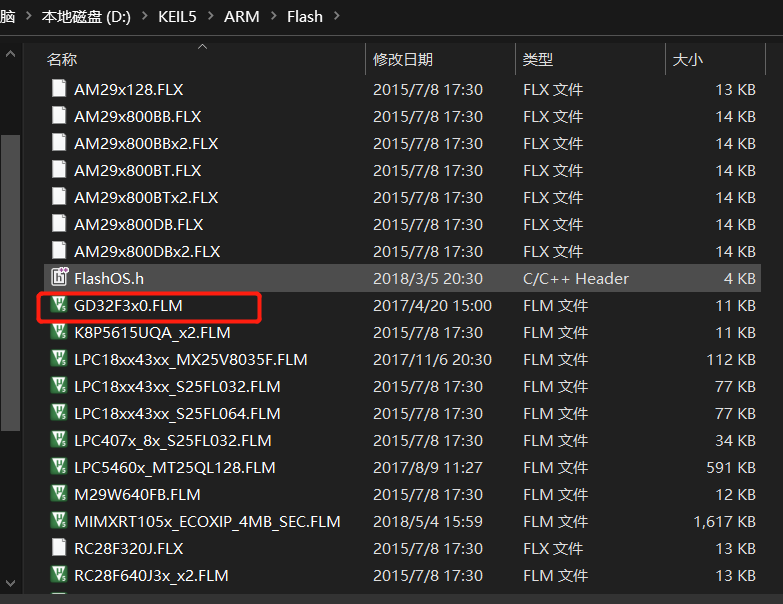Sort by 修改日期 column header
783x604 pixels.
[x=403, y=59]
